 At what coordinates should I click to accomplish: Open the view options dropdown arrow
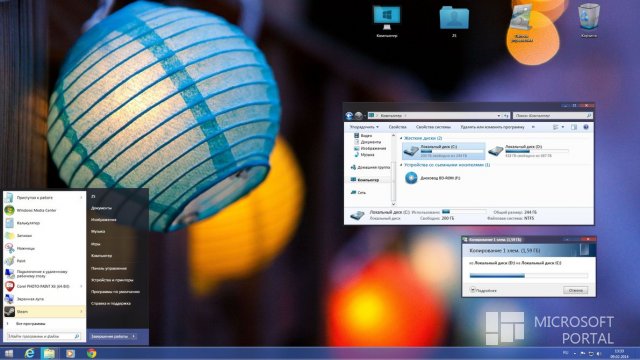[563, 127]
